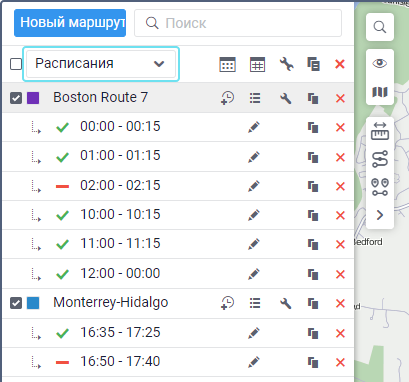409x382 pixels.
Task: Uncheck the Boston Route 7 checkbox
Action: click(x=16, y=98)
